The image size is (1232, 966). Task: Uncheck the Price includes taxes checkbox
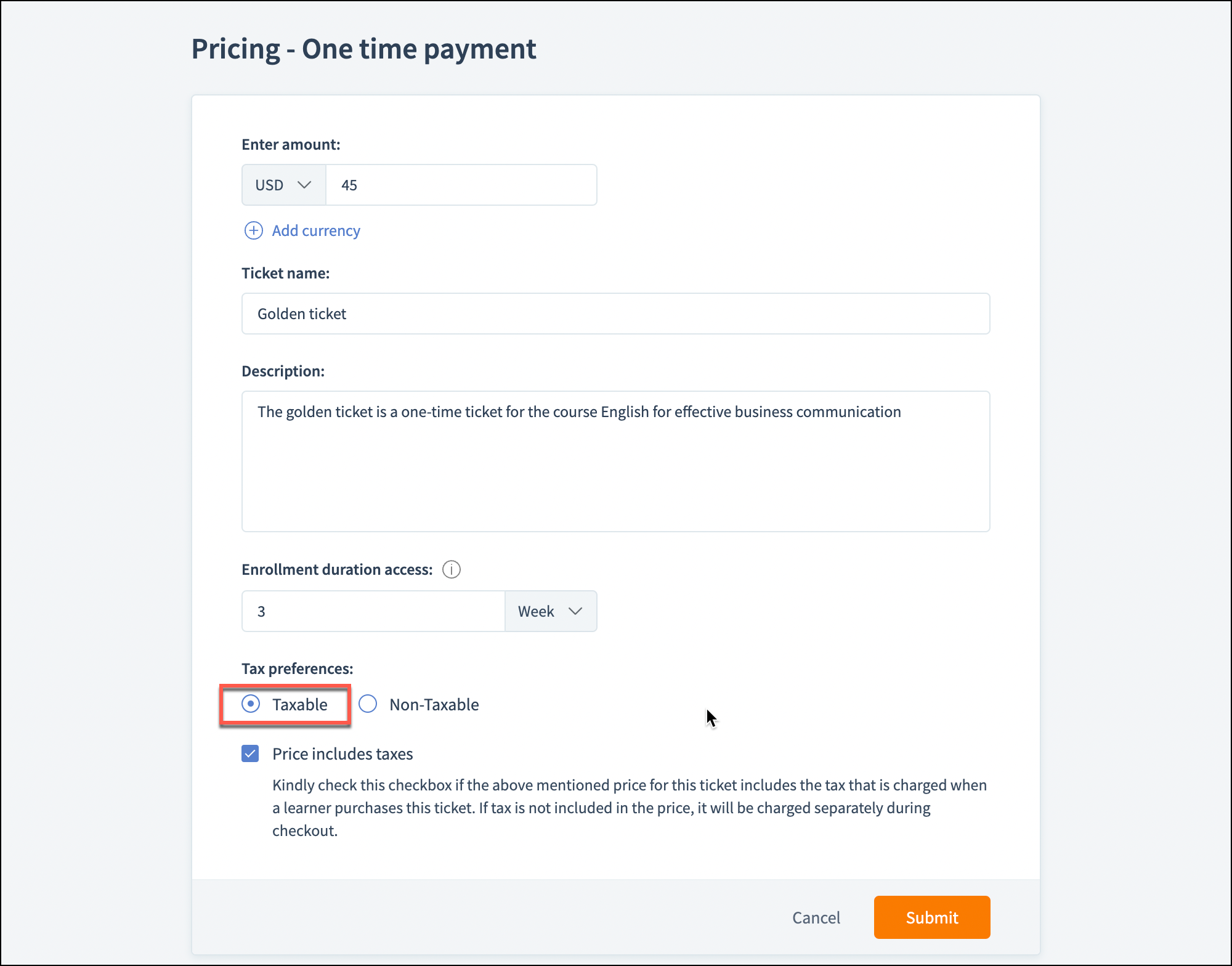[250, 753]
